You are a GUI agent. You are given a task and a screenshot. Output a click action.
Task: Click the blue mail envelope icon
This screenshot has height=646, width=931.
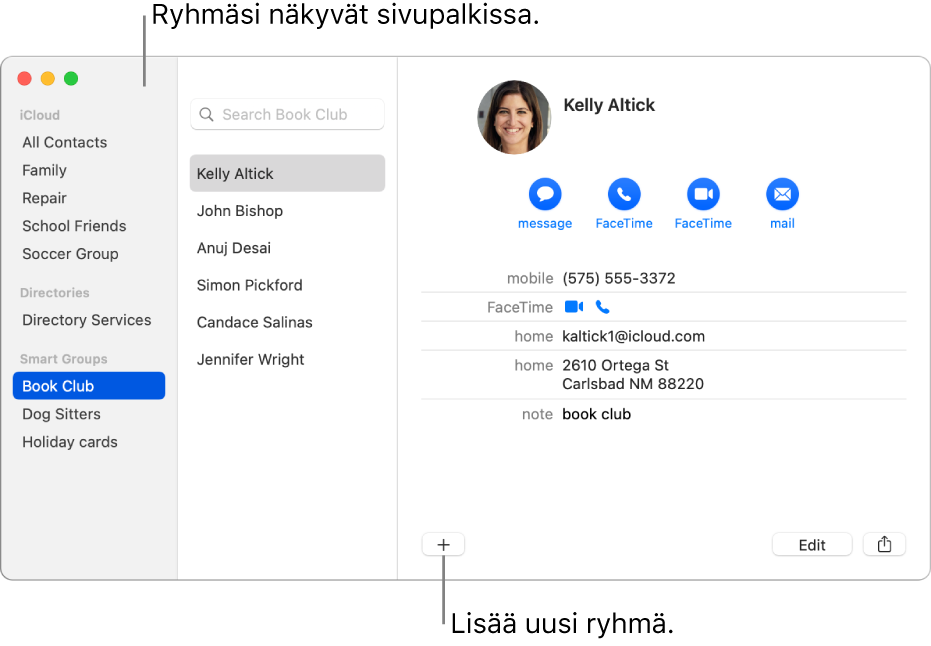click(782, 194)
